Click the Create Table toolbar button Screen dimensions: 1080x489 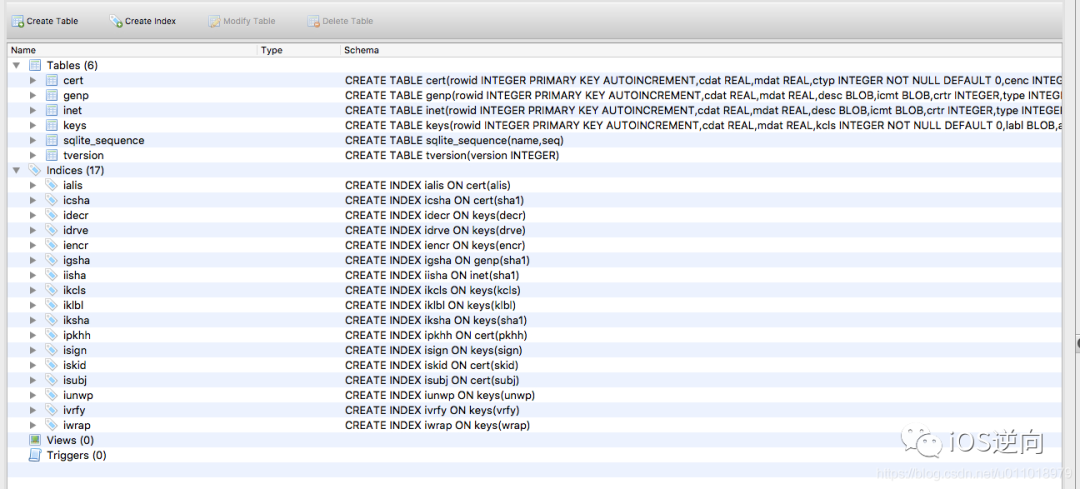45,21
